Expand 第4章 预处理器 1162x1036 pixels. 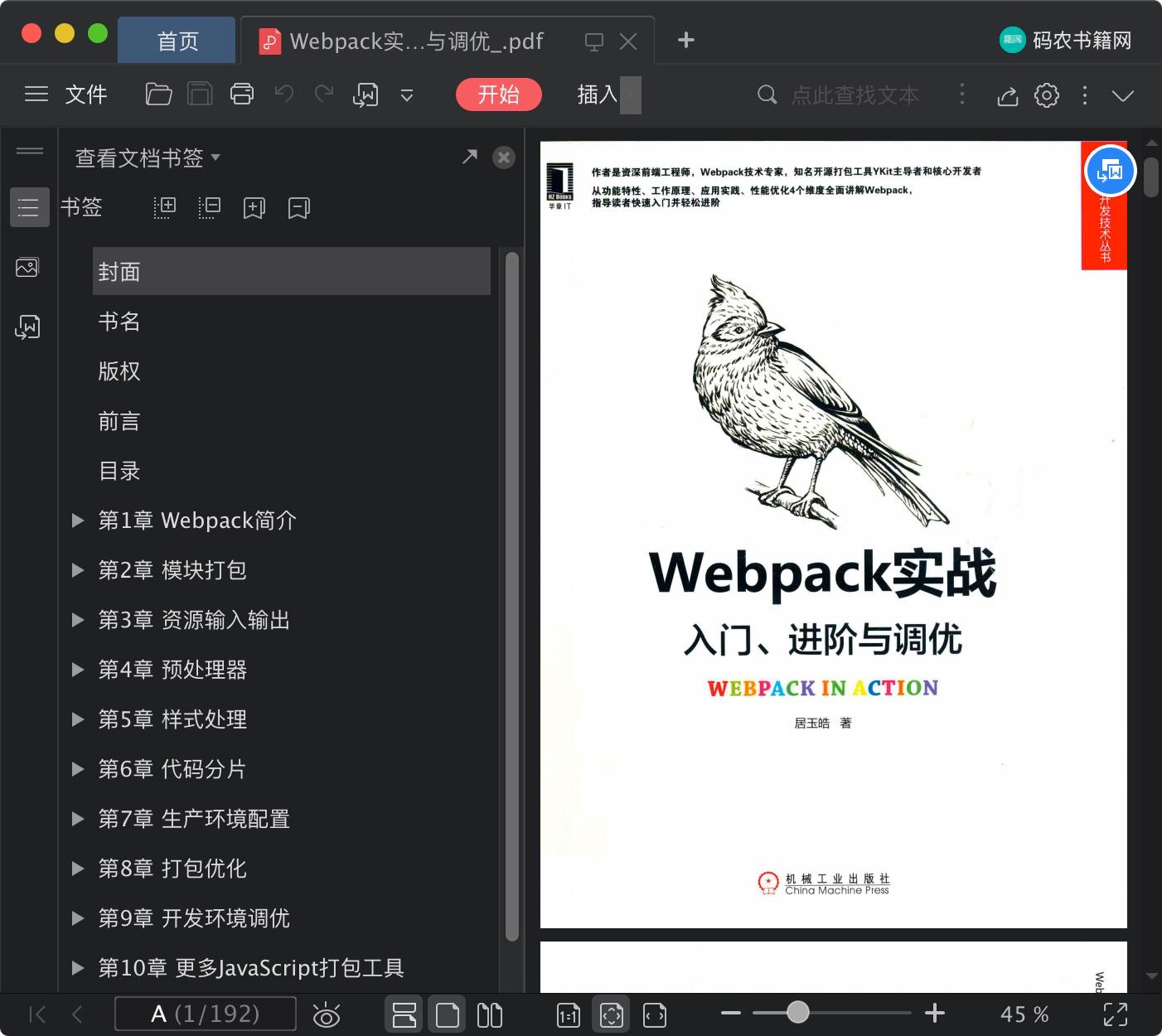click(x=78, y=670)
